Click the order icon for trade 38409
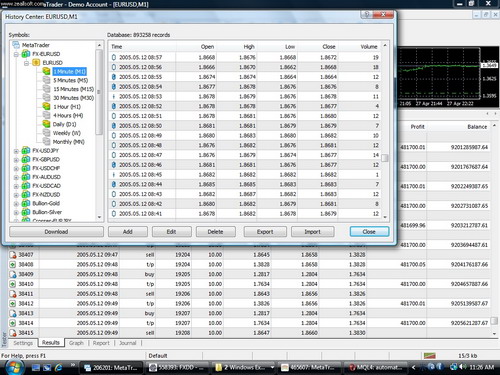 (13, 274)
